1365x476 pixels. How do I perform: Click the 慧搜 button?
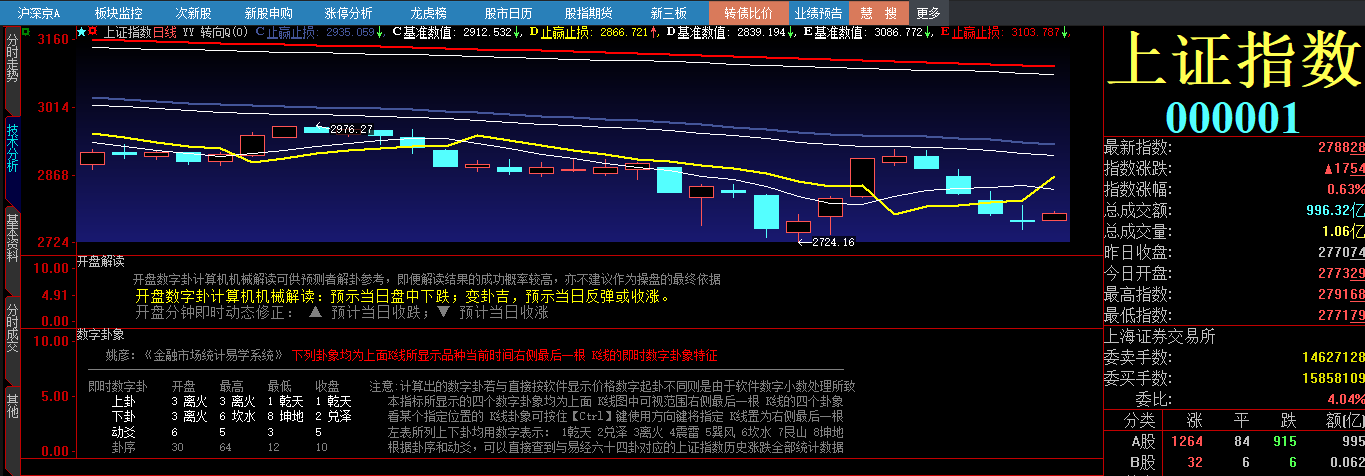879,13
